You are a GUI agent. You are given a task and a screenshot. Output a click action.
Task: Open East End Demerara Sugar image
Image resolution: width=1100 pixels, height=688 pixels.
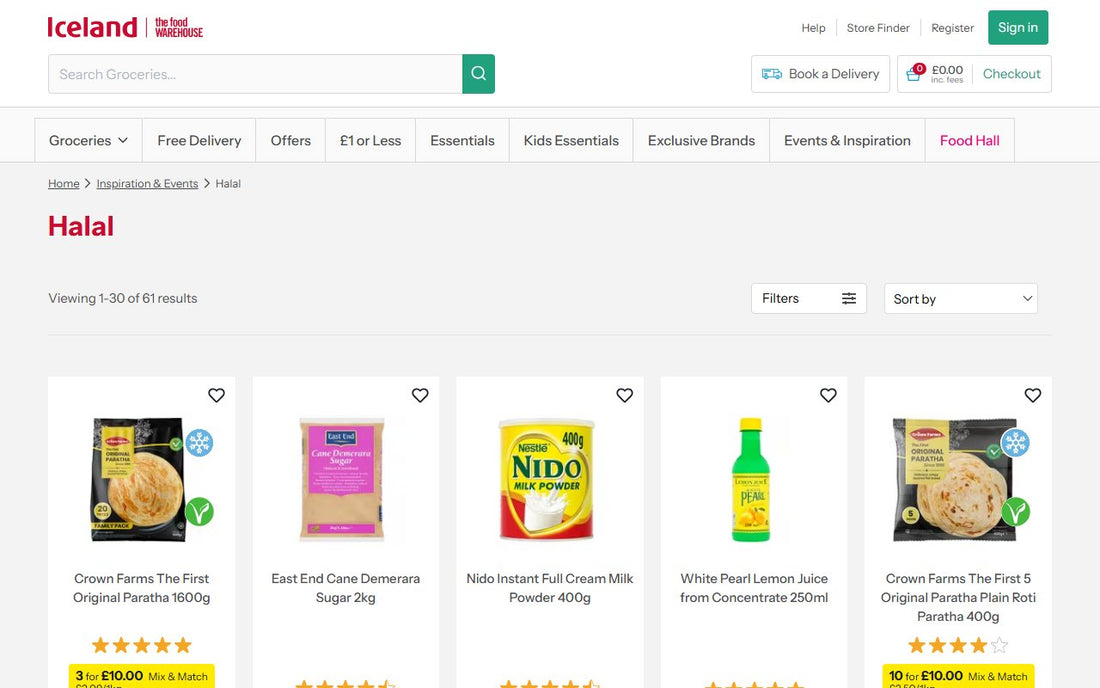point(342,480)
